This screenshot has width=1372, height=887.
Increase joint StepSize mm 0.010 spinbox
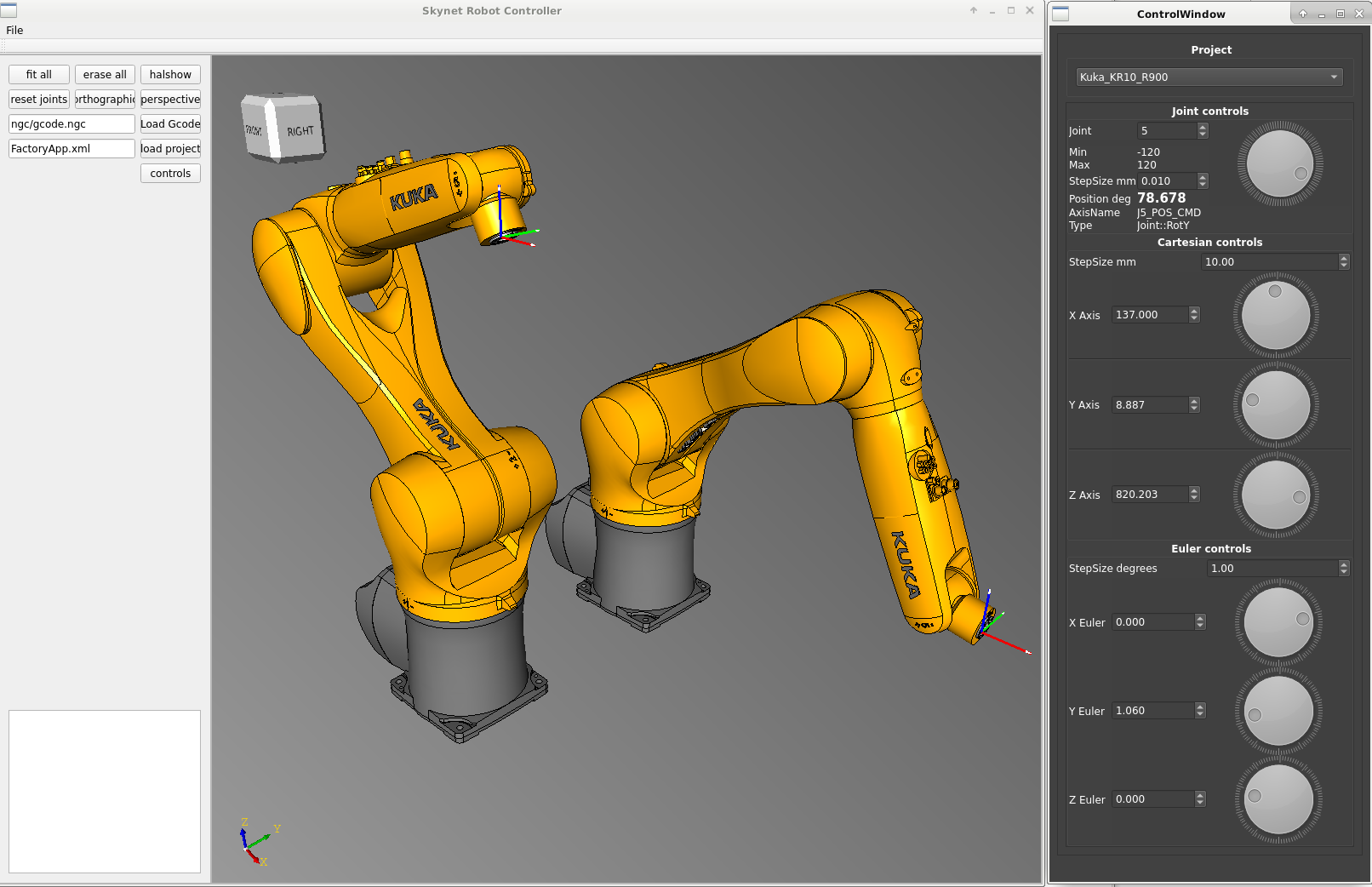(1203, 177)
